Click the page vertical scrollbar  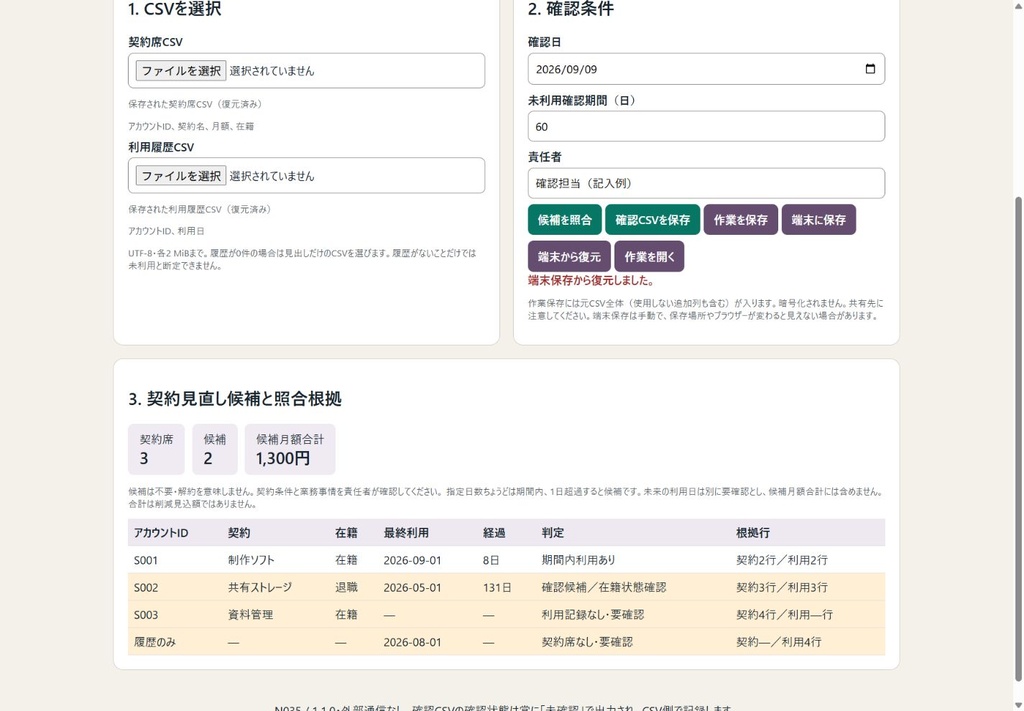1018,437
